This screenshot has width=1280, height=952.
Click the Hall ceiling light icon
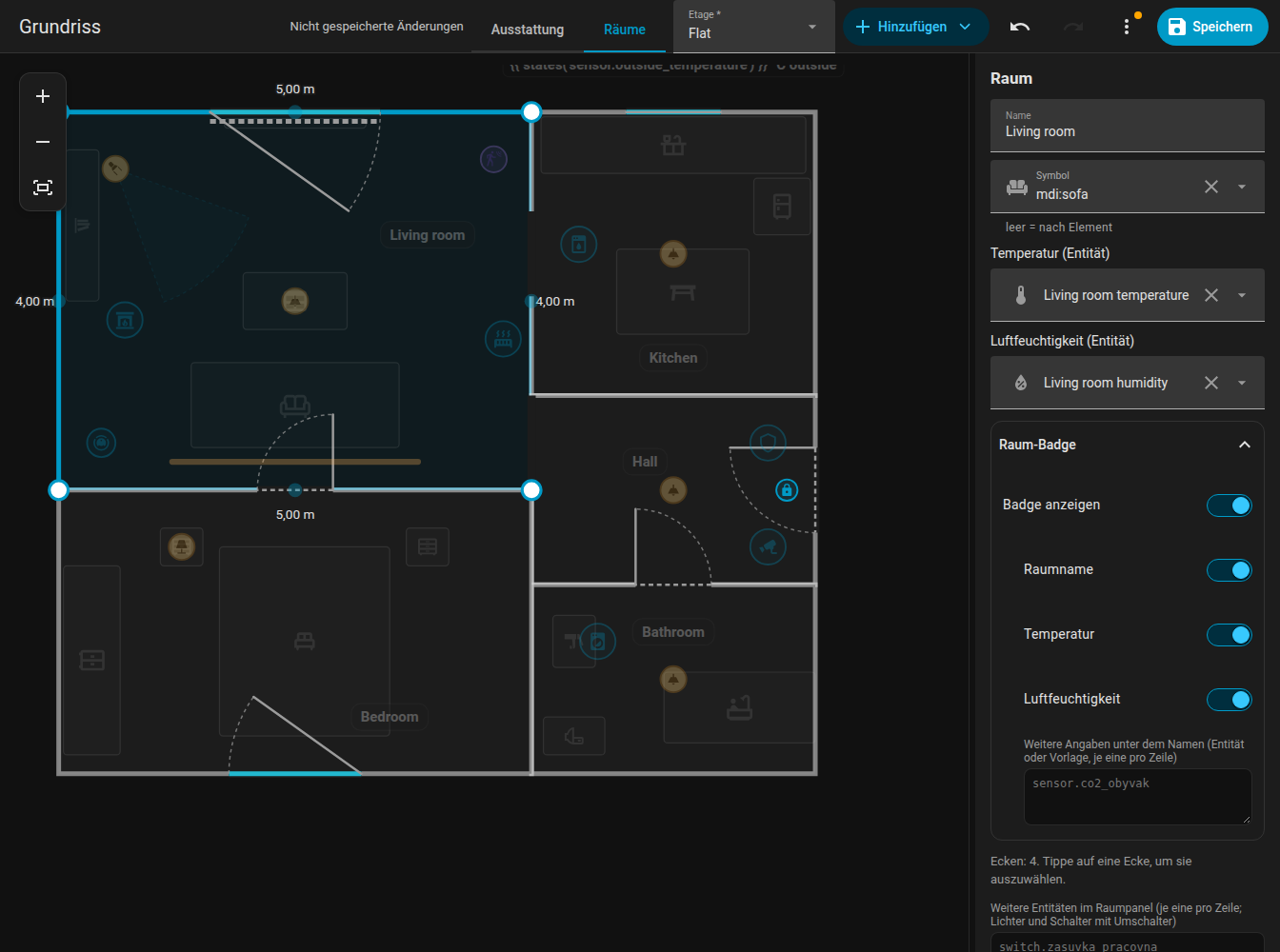tap(673, 490)
